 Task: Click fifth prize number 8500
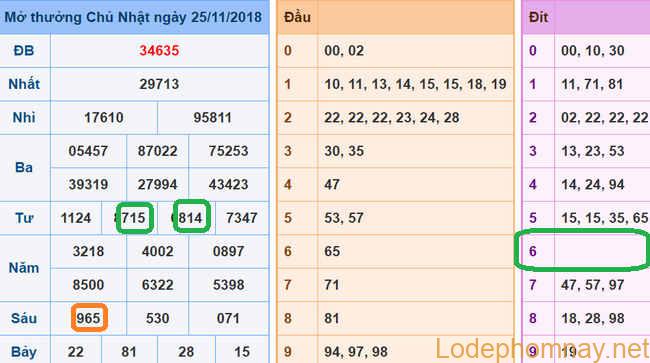point(88,285)
